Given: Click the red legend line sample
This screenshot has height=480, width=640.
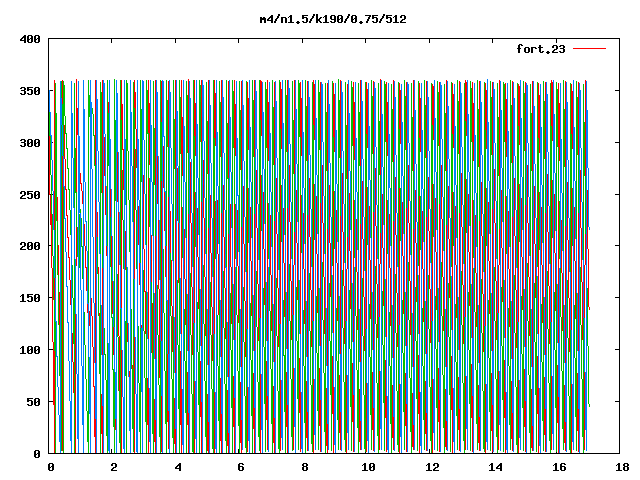Looking at the screenshot, I should (589, 49).
